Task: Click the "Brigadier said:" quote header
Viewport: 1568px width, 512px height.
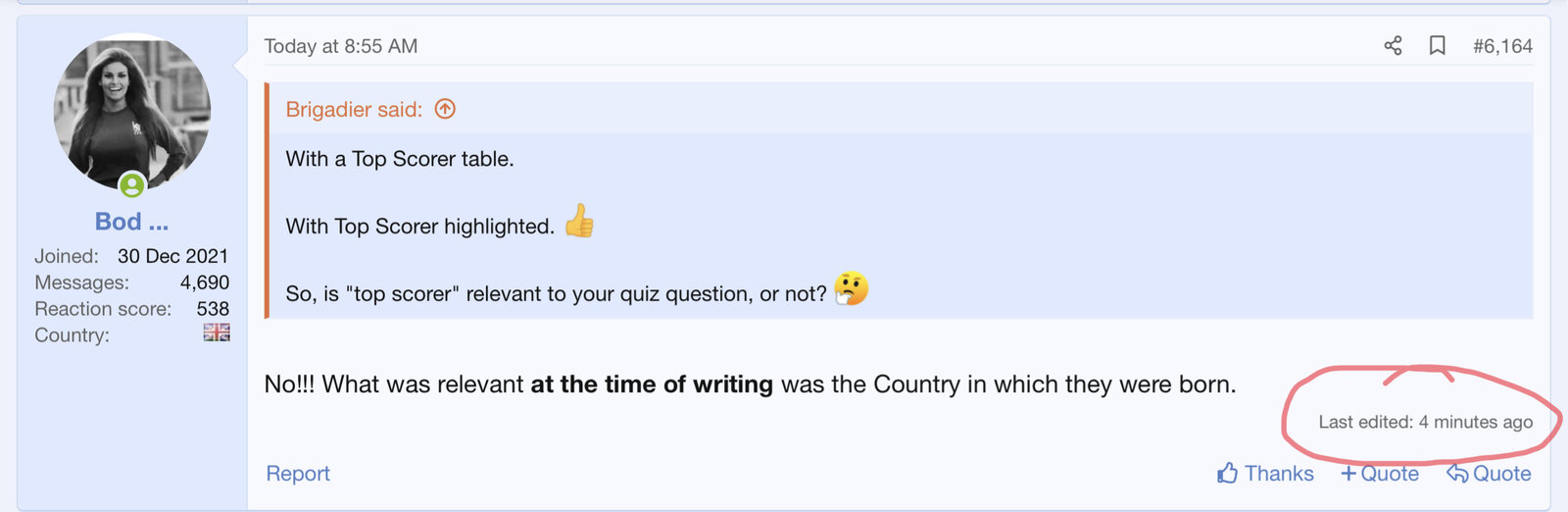Action: point(354,110)
